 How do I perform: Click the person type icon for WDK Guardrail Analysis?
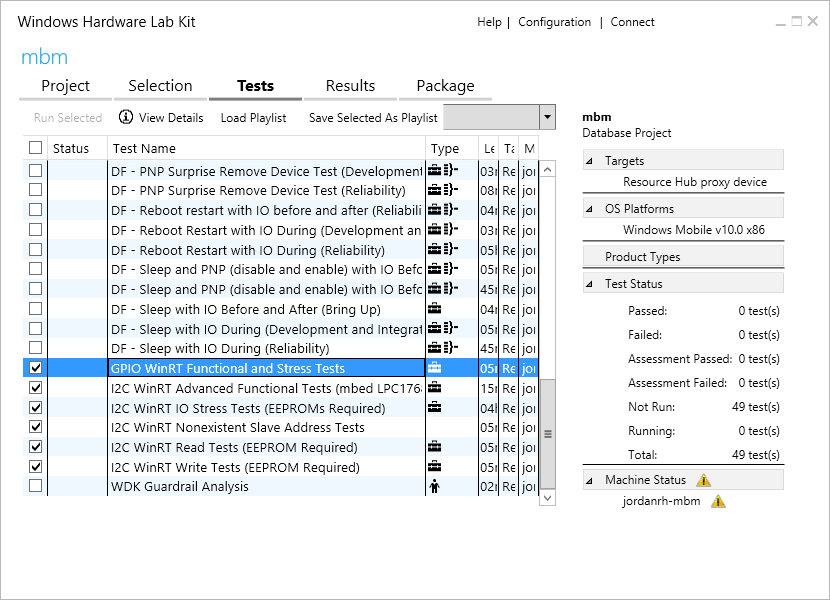coord(434,487)
